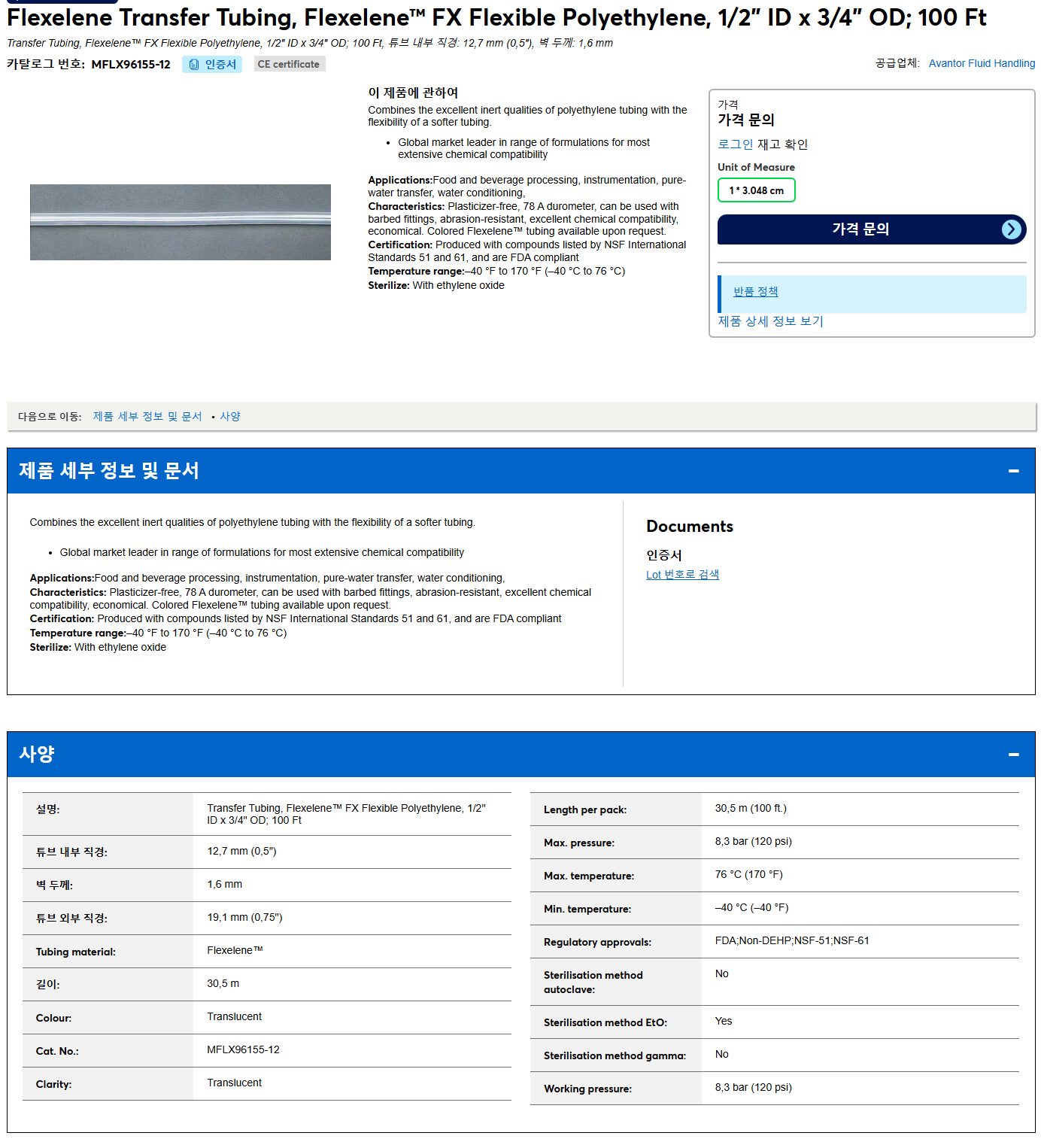Click the 1,6 mm wall thickness value

[224, 885]
